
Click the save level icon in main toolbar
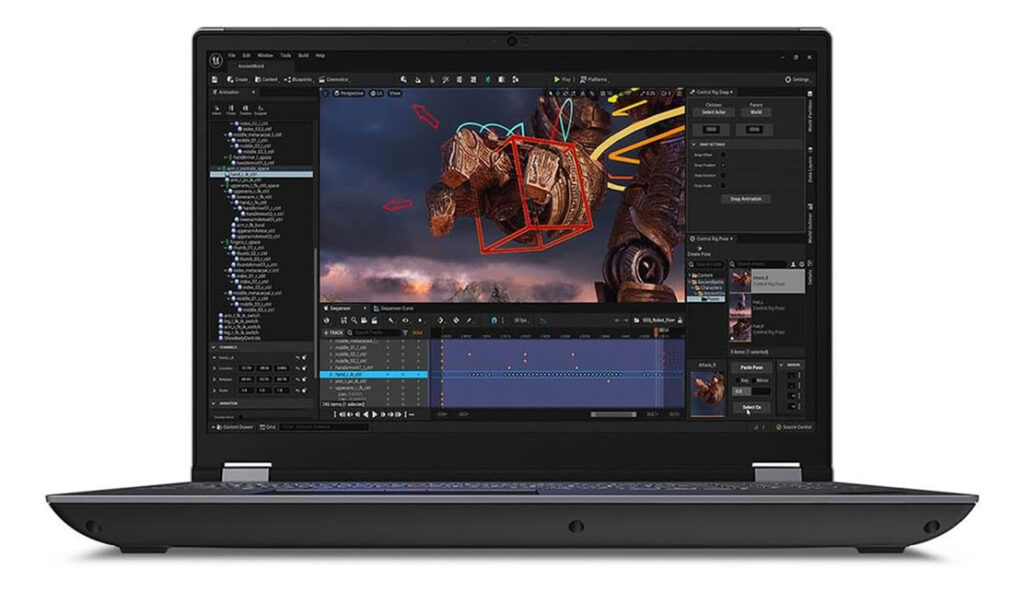coord(215,80)
